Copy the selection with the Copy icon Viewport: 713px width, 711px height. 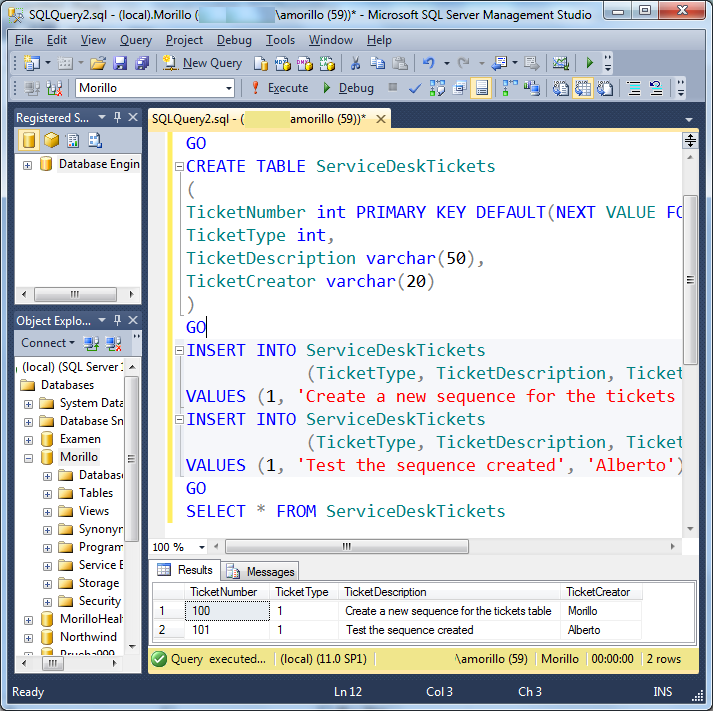[377, 63]
